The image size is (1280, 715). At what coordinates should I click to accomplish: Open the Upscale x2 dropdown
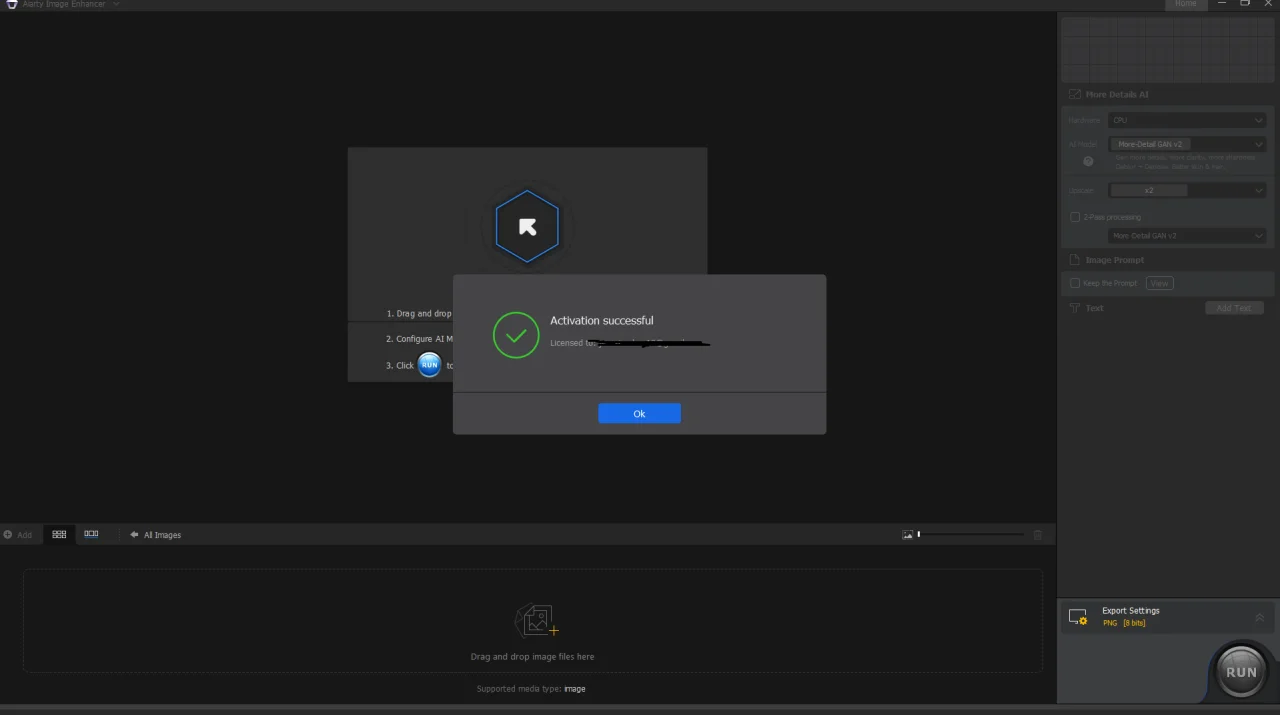(1187, 190)
